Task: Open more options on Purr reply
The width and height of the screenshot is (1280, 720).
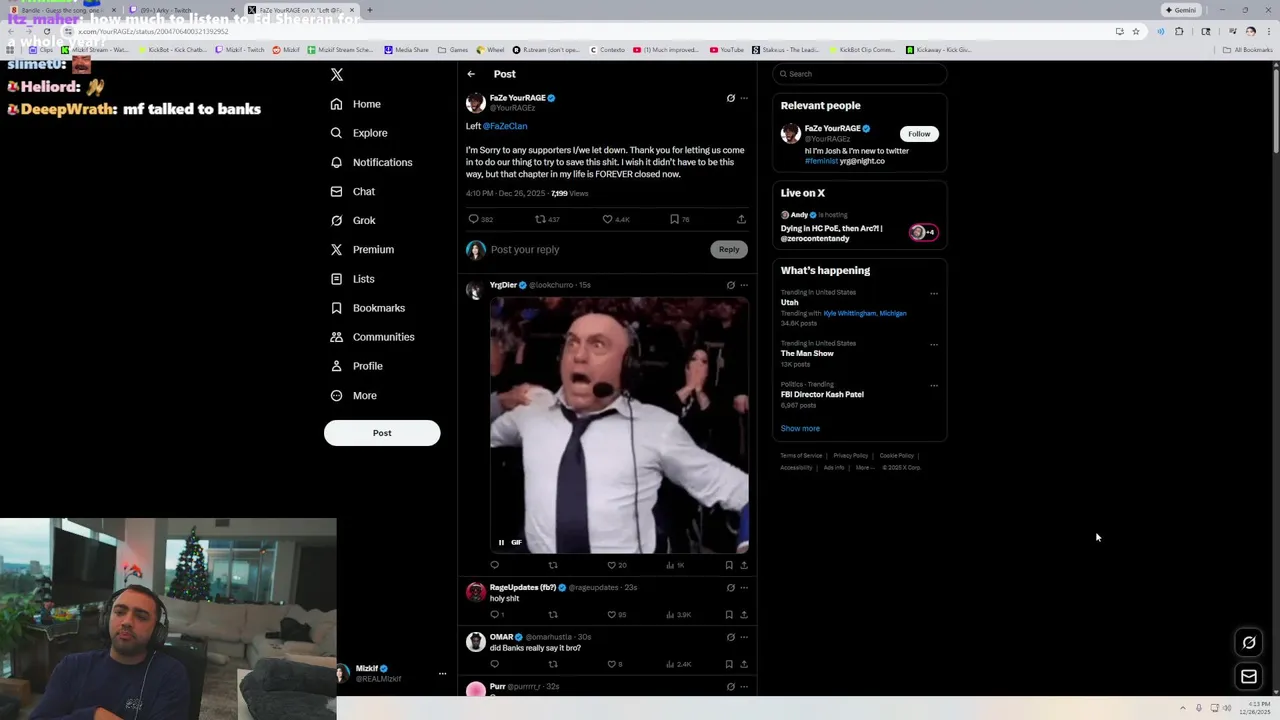Action: click(744, 687)
